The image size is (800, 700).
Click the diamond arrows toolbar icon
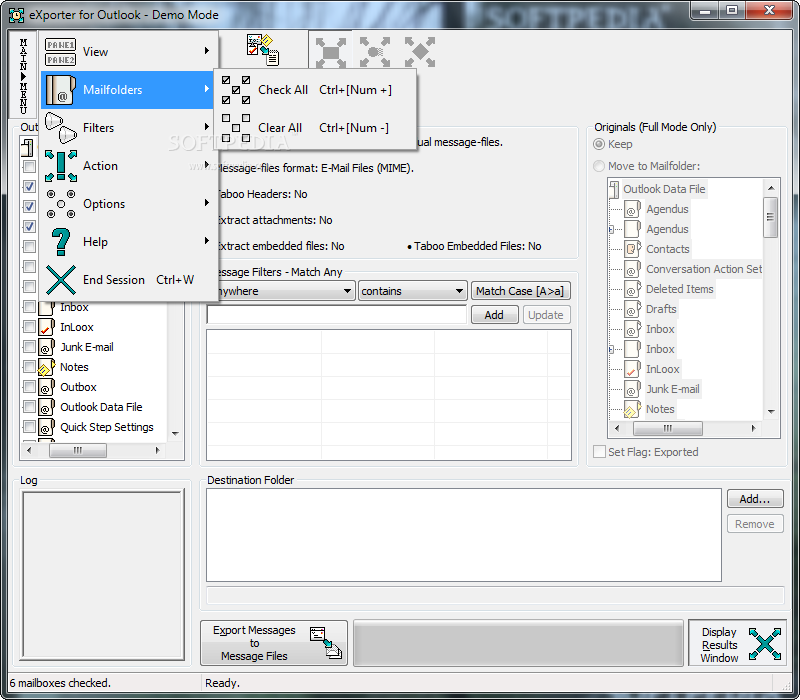pyautogui.click(x=420, y=52)
